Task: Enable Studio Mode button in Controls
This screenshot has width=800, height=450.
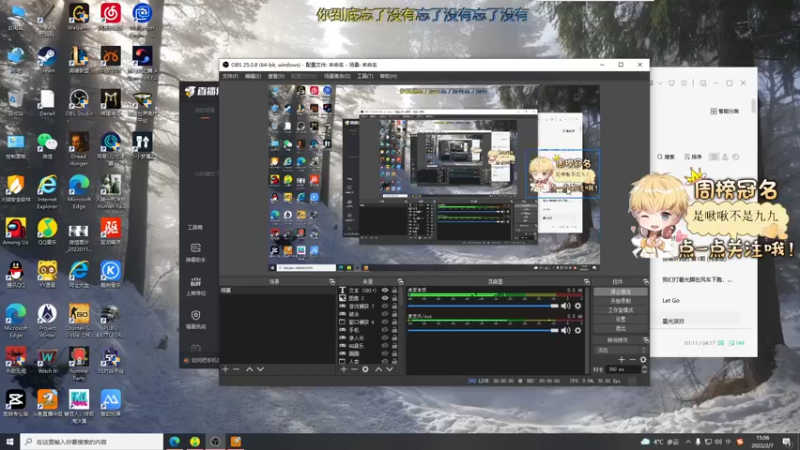Action: (x=620, y=310)
